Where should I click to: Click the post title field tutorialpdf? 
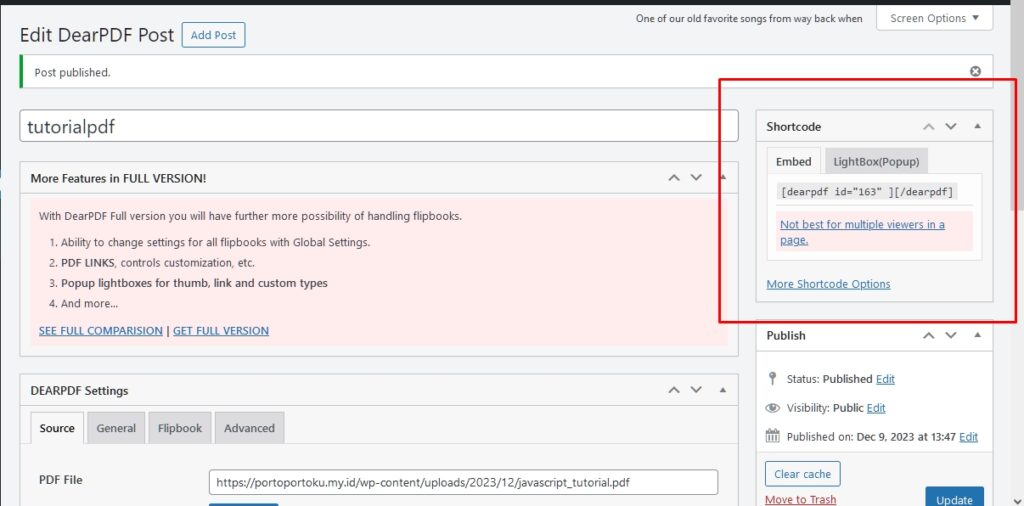coord(379,126)
